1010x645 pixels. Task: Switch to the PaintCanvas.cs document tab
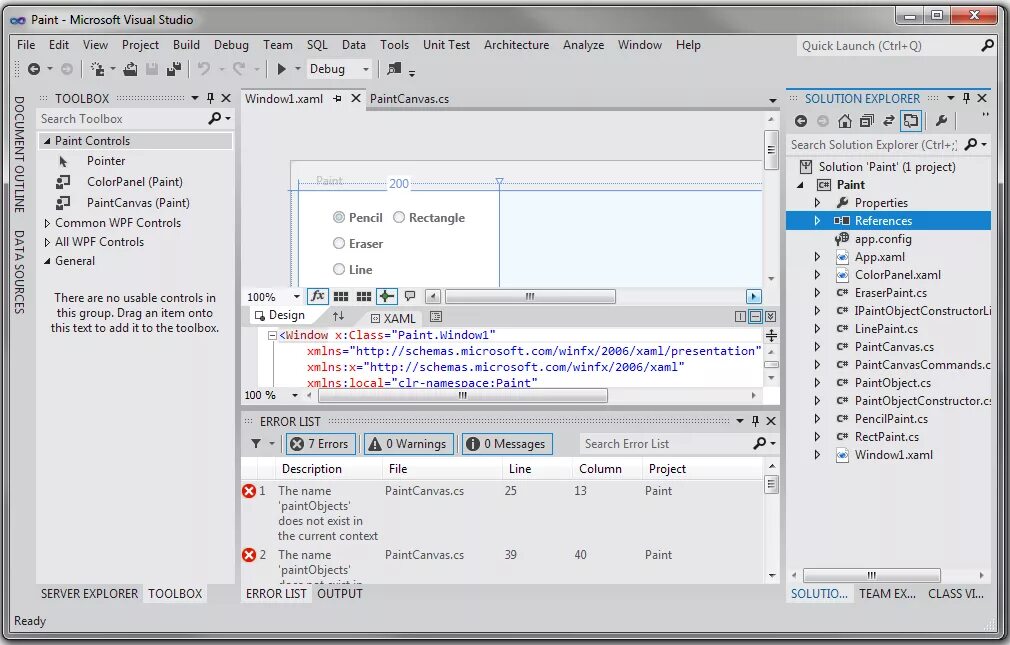pyautogui.click(x=409, y=99)
